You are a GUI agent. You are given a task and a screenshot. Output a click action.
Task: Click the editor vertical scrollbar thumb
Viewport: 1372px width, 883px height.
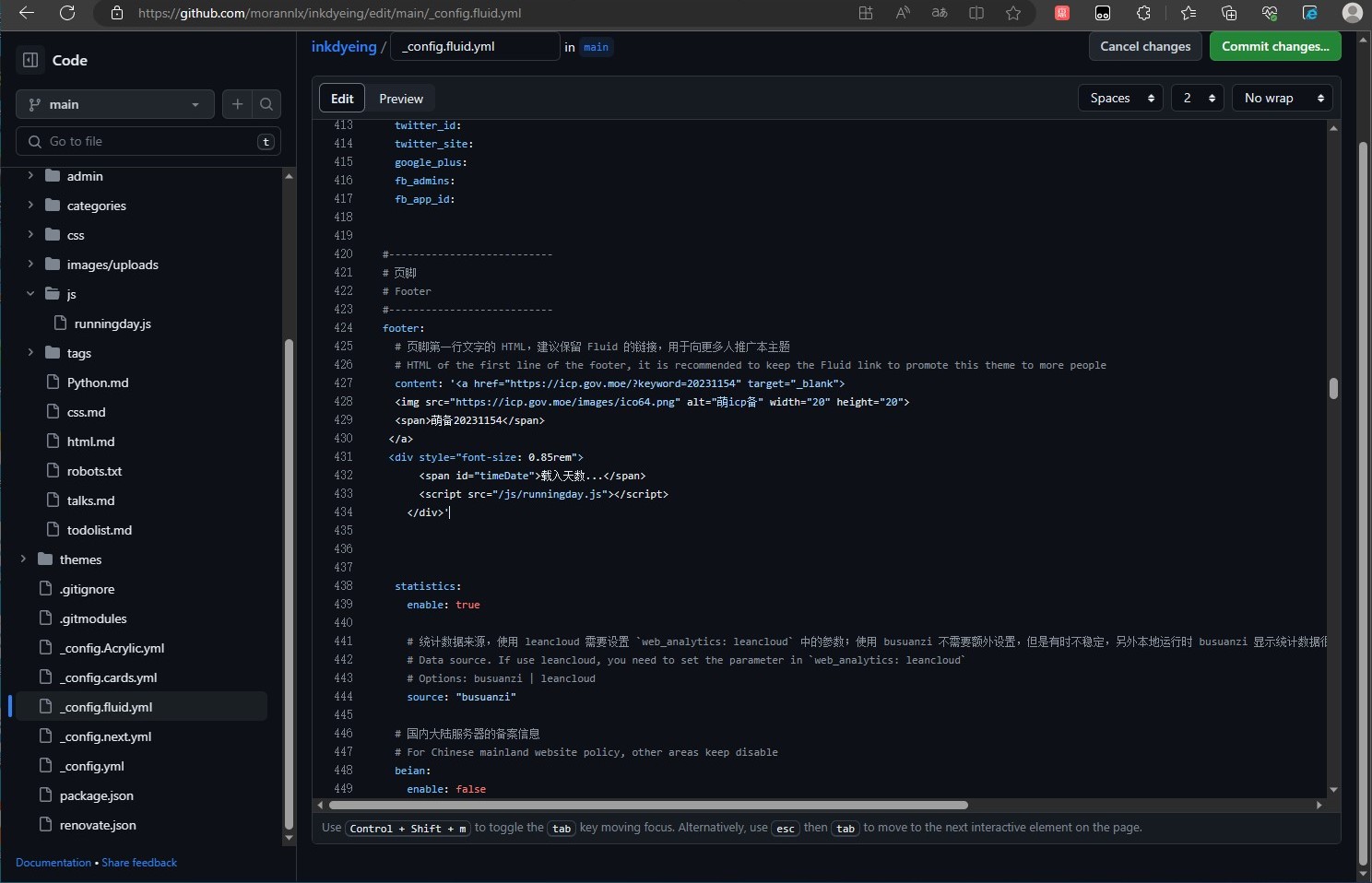1333,388
